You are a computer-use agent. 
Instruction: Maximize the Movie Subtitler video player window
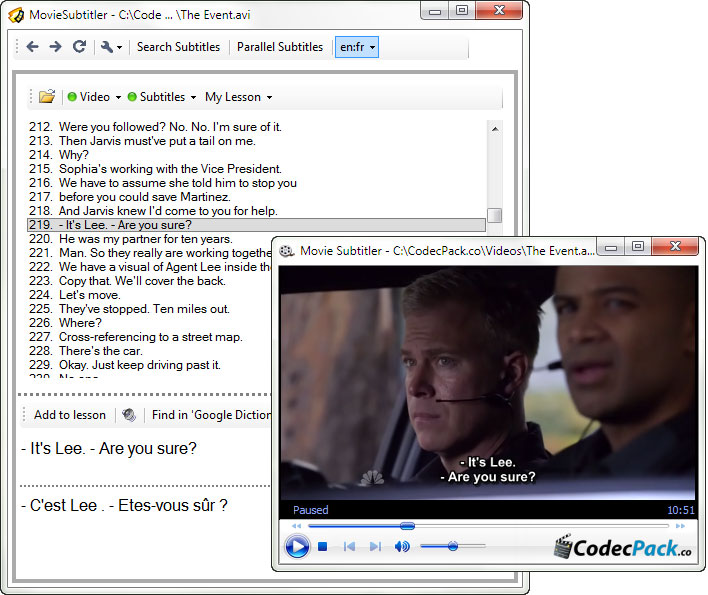pos(638,246)
